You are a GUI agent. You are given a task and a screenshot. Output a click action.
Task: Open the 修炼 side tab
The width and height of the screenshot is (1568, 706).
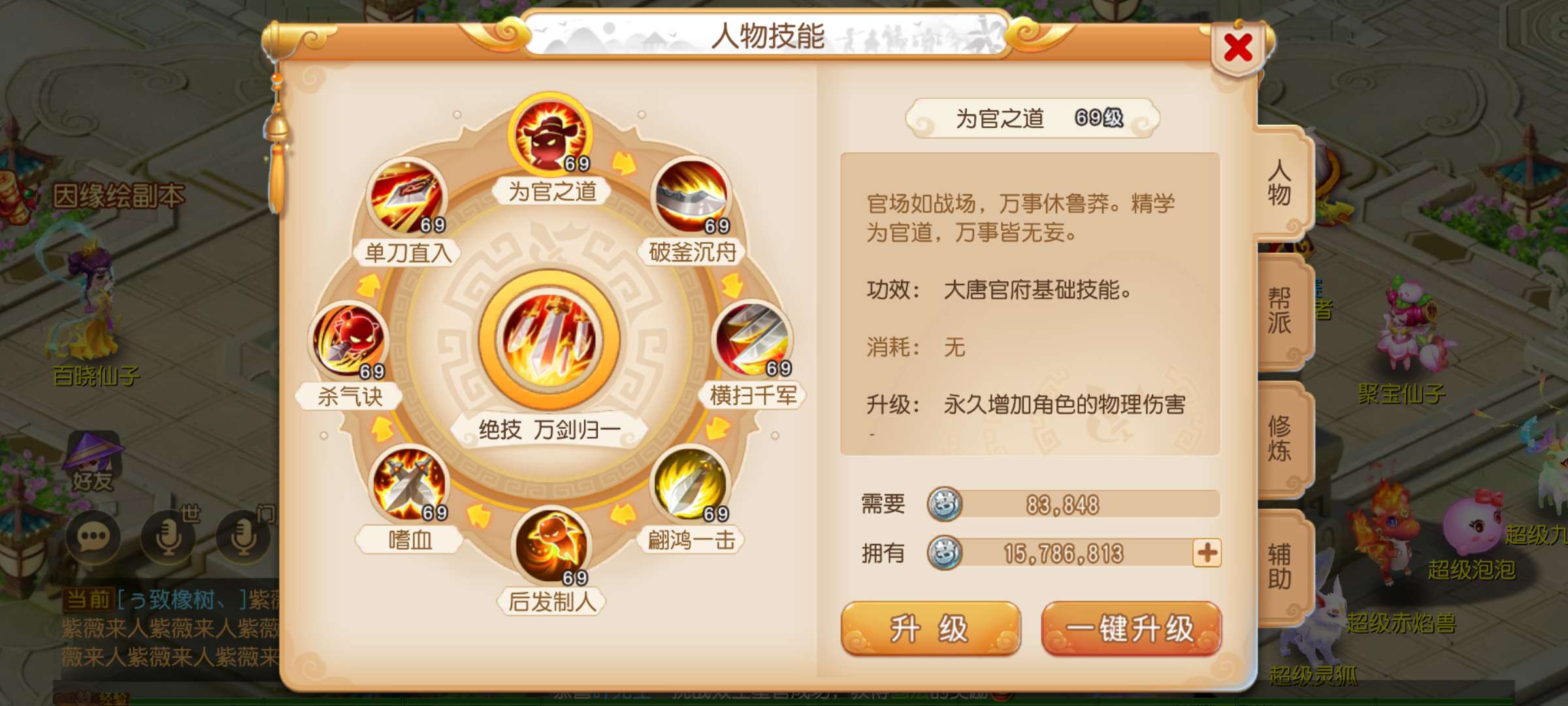pos(1279,439)
